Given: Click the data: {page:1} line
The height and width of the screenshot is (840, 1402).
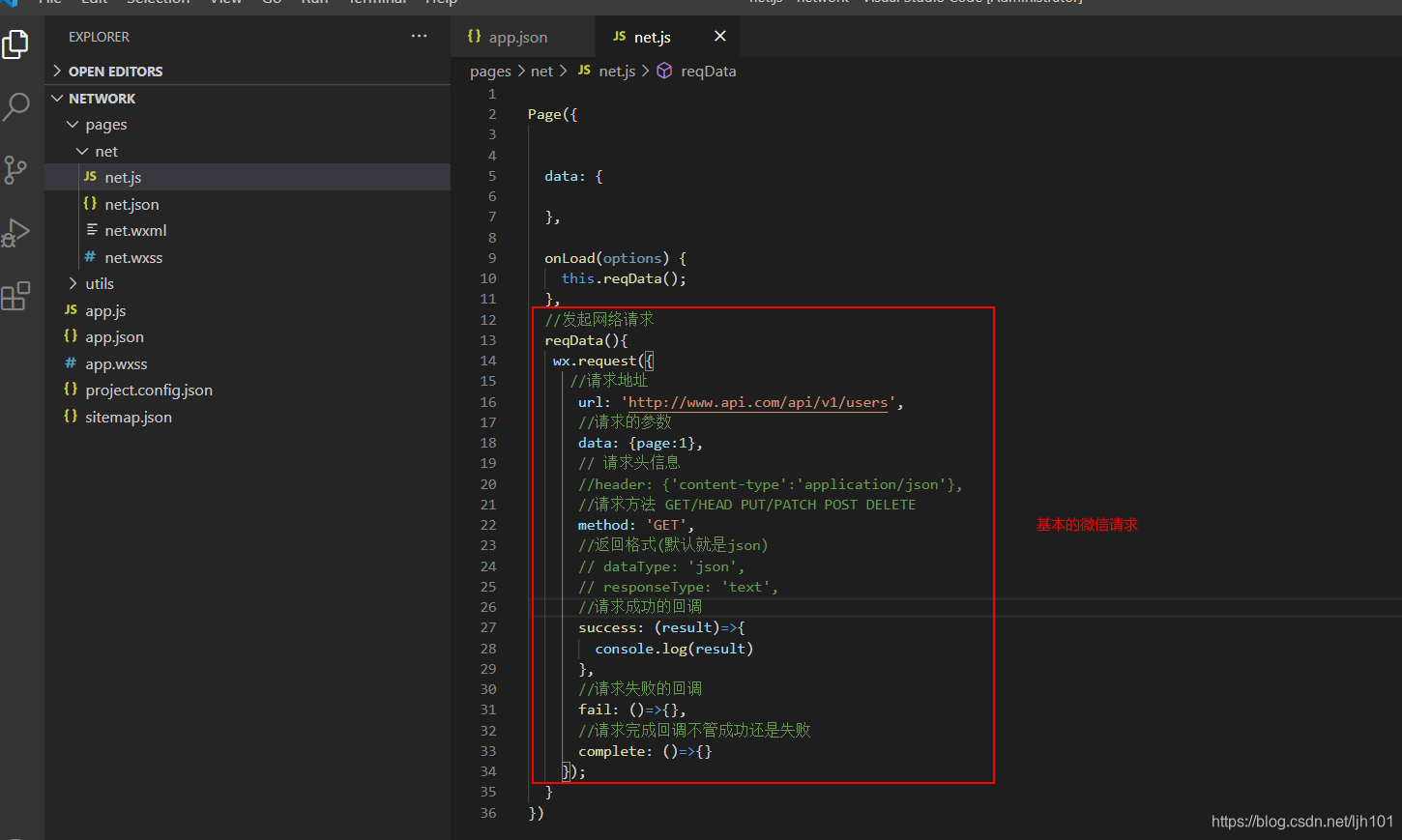Looking at the screenshot, I should tap(640, 443).
